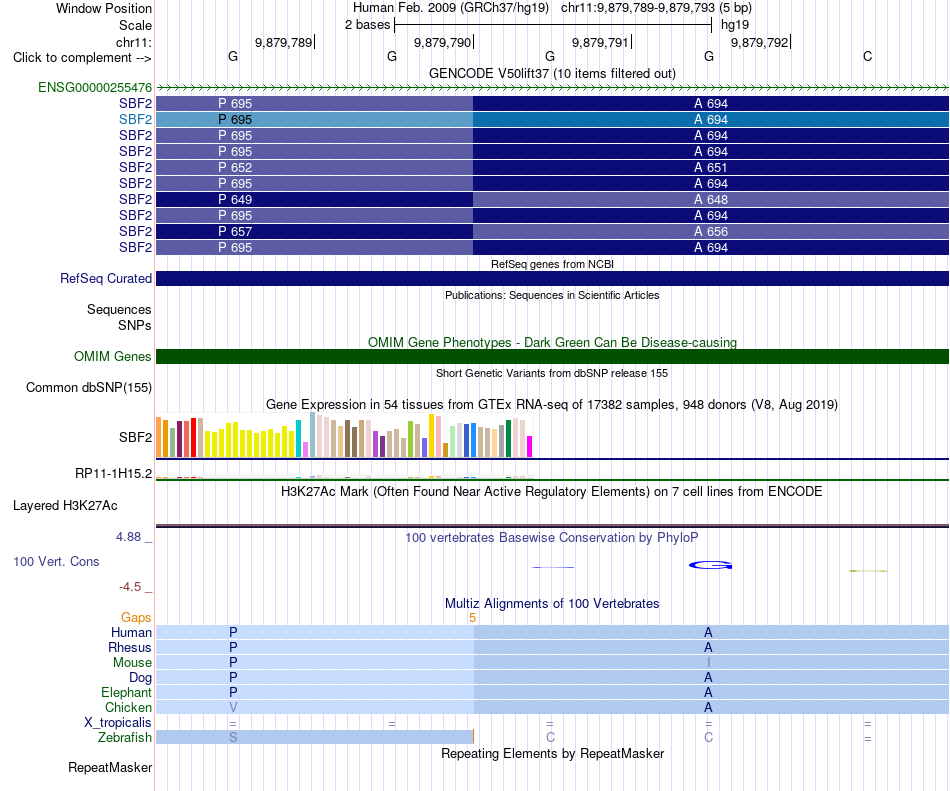Click the Common dbSNP(155) label

coord(88,388)
